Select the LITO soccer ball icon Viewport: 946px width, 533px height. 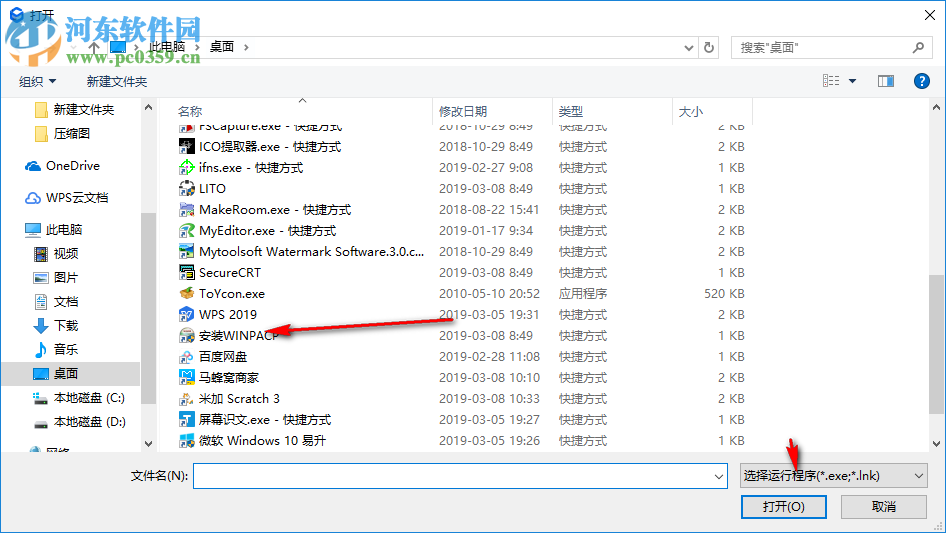coord(187,189)
